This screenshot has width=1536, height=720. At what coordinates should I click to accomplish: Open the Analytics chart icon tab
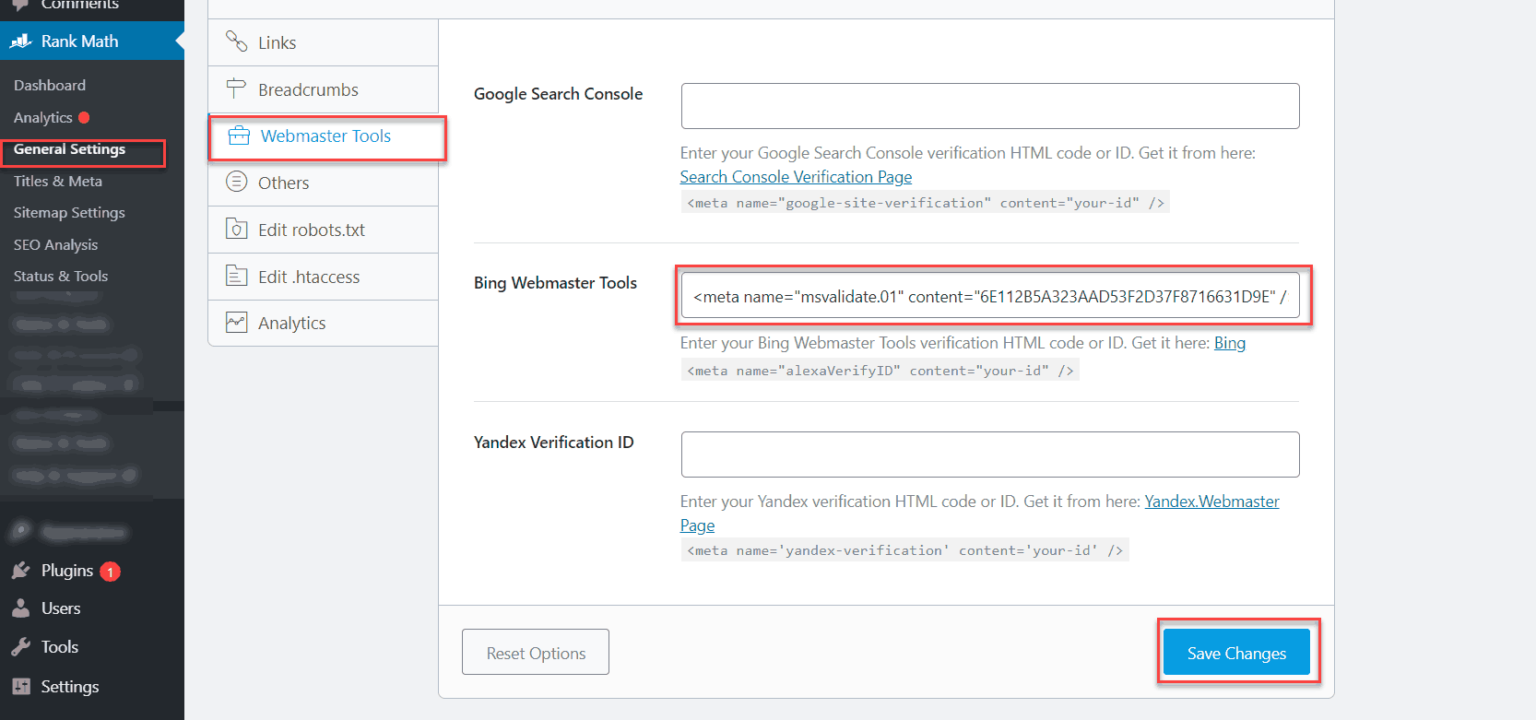234,322
